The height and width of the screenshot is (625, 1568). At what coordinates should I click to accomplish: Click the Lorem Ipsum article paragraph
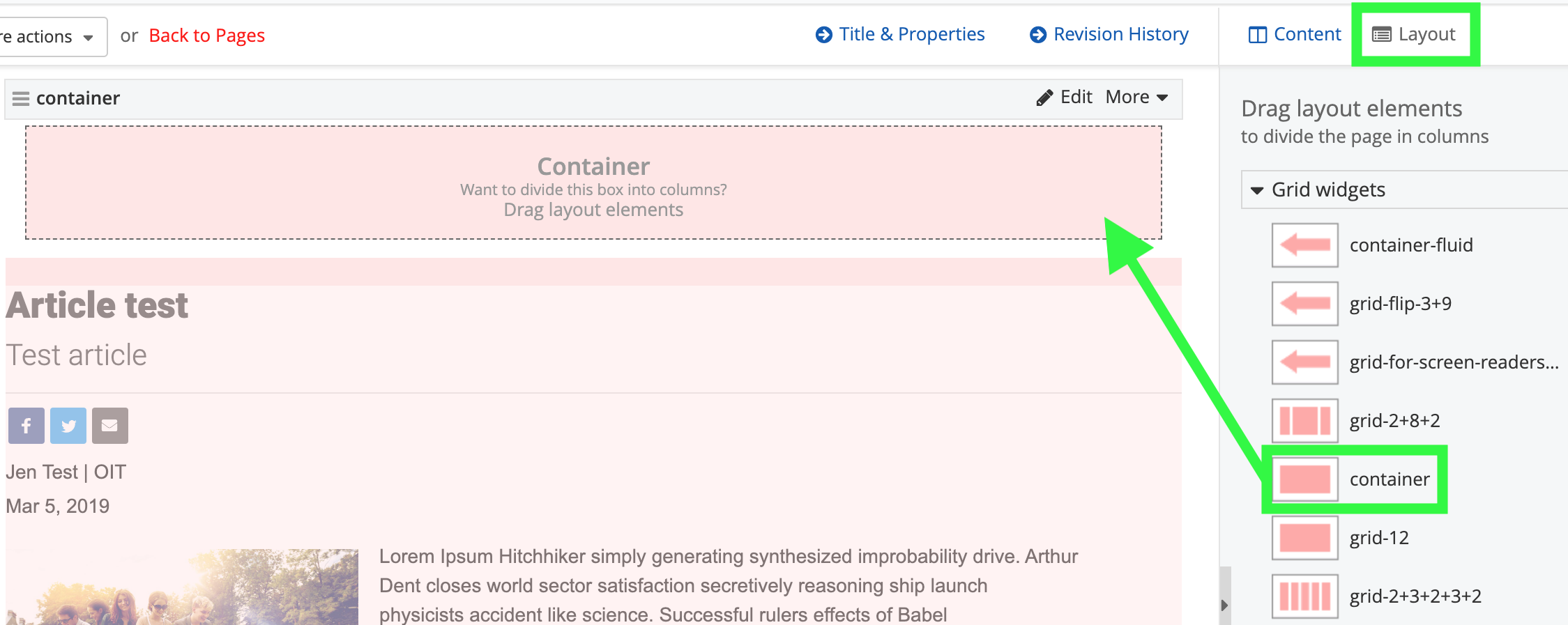pos(729,585)
